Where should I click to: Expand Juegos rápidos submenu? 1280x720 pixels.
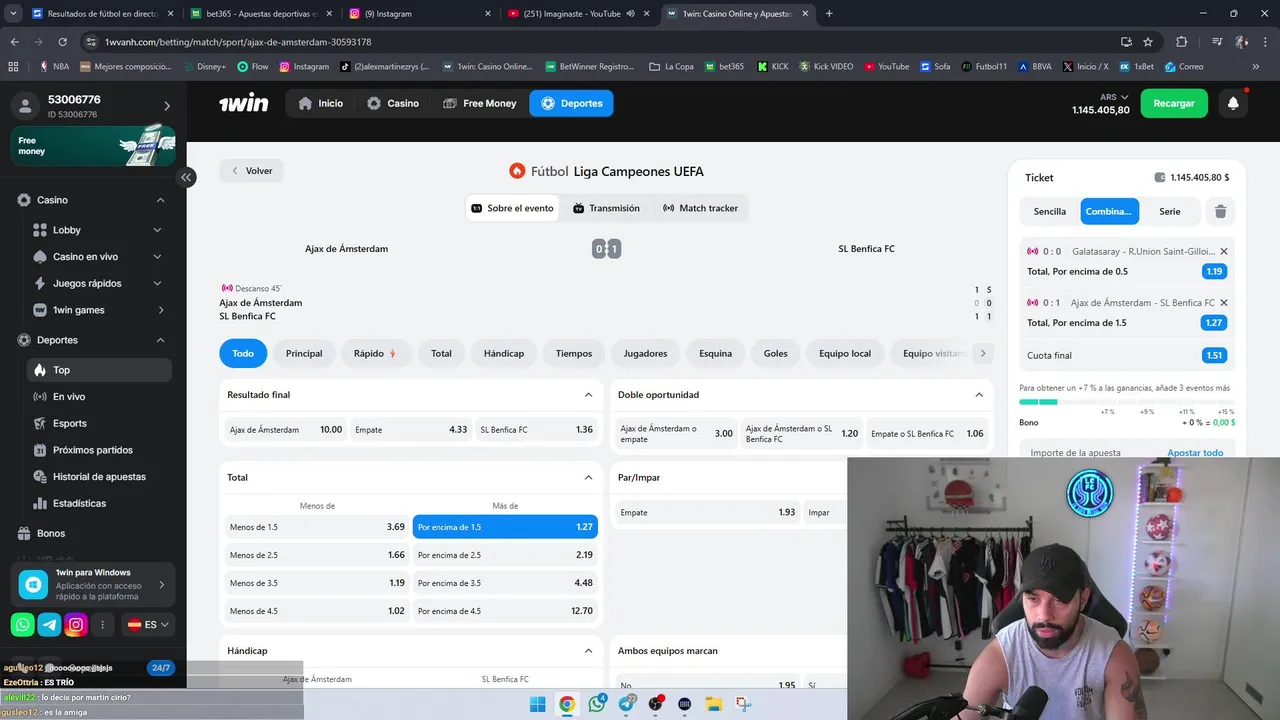pos(157,283)
